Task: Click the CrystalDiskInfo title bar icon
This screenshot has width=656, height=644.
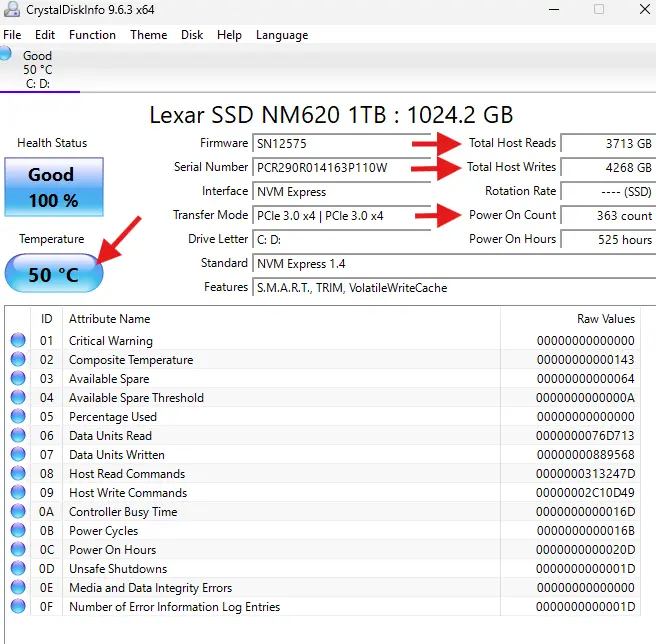Action: coord(11,9)
